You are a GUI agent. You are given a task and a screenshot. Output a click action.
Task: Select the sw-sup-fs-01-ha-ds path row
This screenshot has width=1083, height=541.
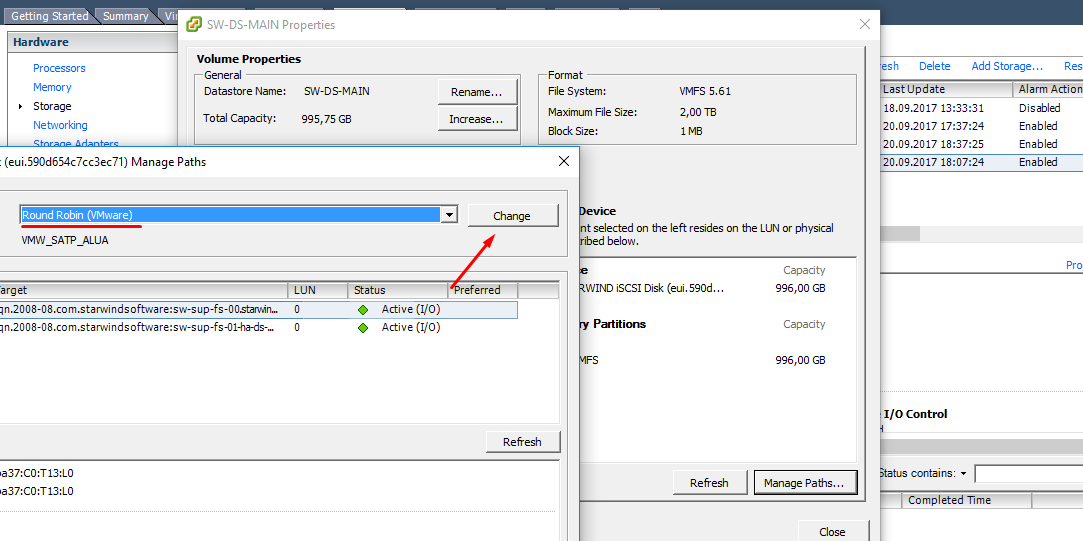259,328
